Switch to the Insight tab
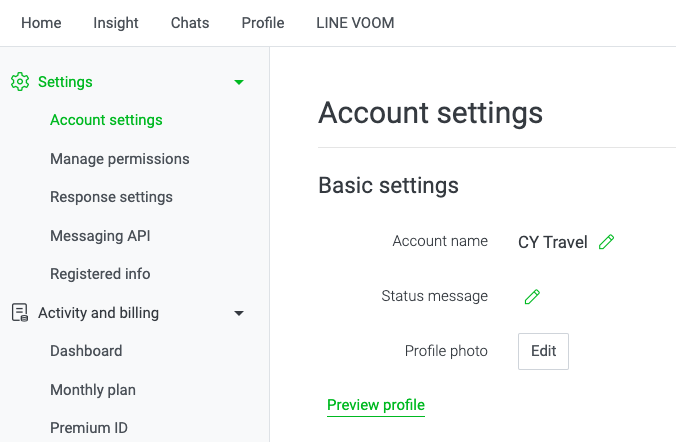The width and height of the screenshot is (676, 442). (x=116, y=23)
